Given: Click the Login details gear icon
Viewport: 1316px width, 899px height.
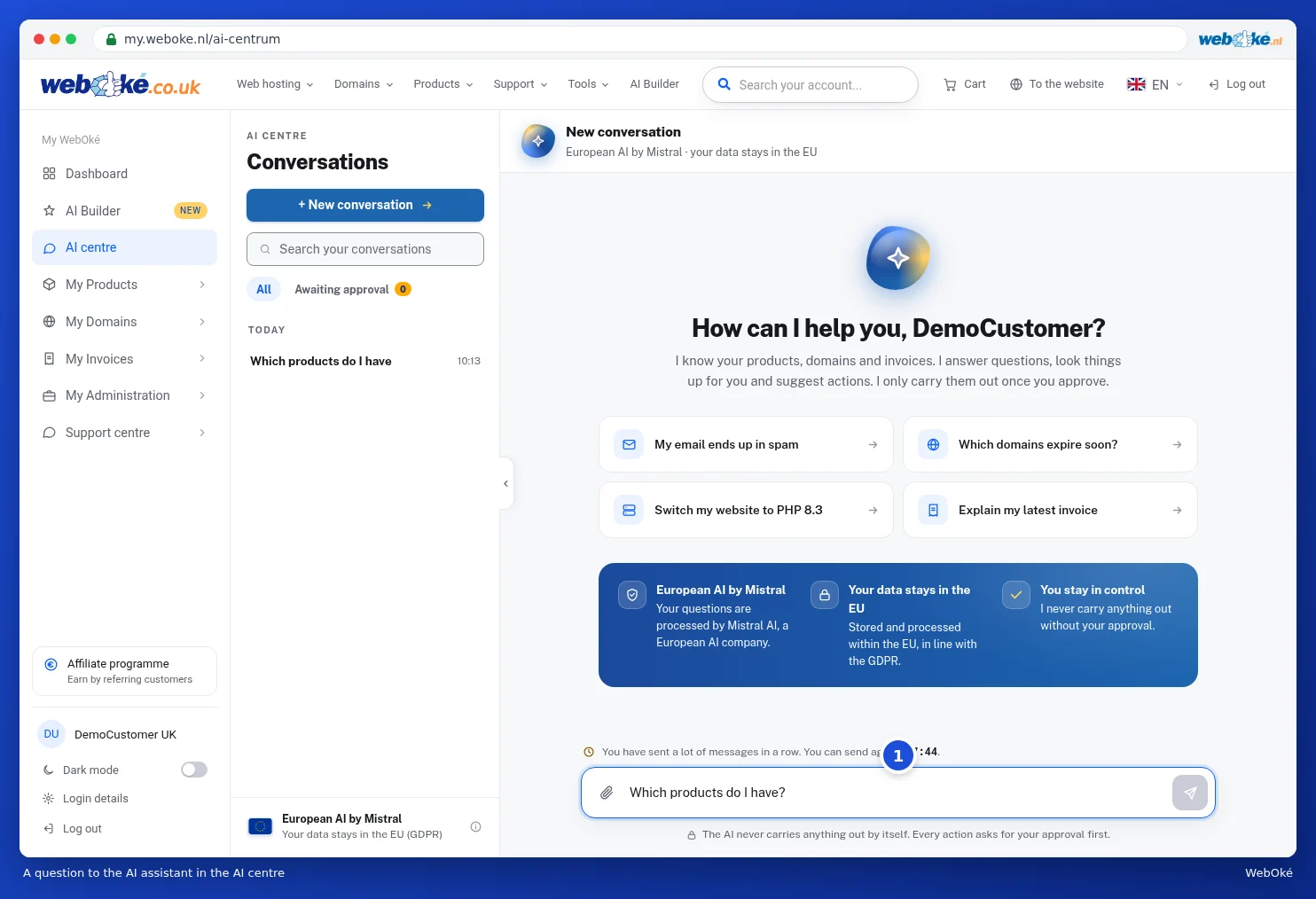Looking at the screenshot, I should 49,799.
